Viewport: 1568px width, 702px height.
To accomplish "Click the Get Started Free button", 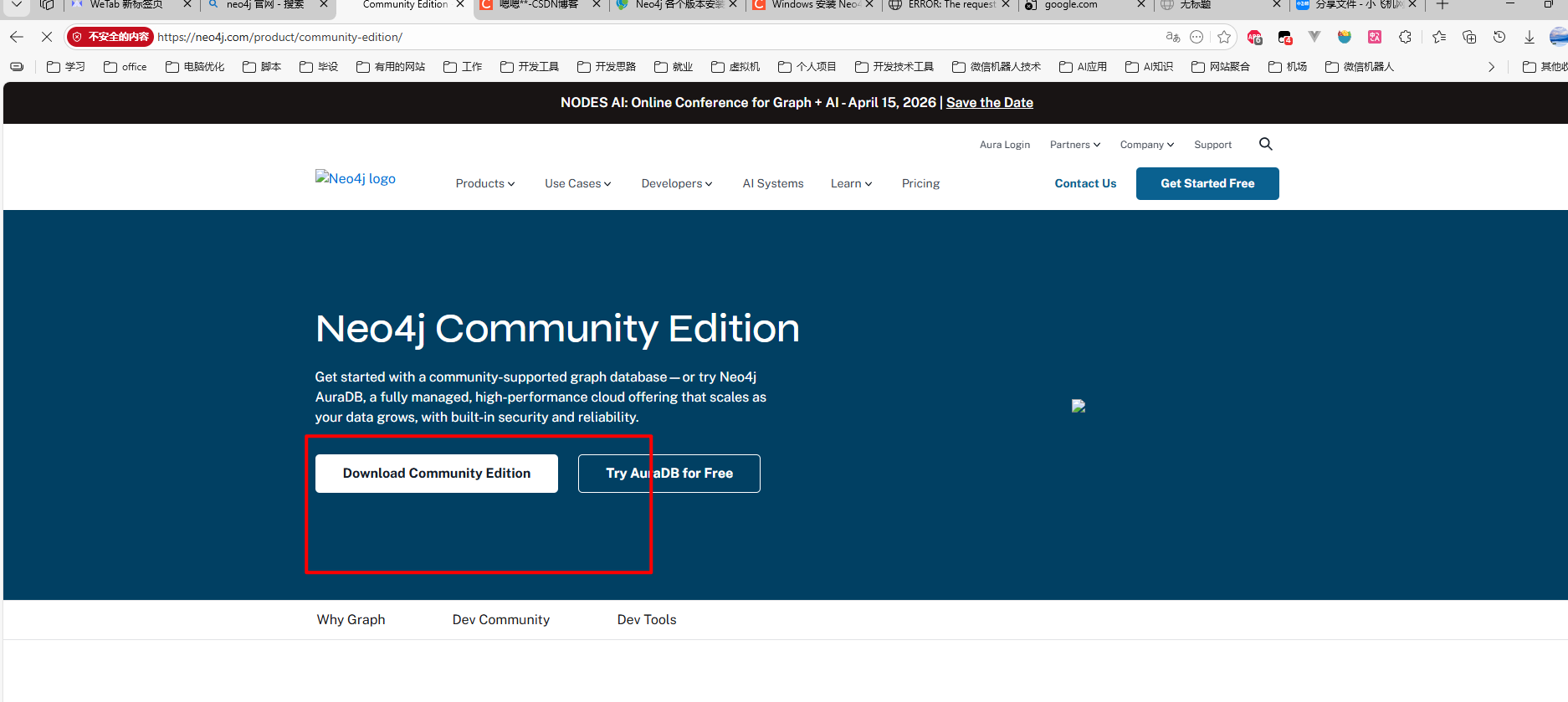I will [x=1207, y=183].
